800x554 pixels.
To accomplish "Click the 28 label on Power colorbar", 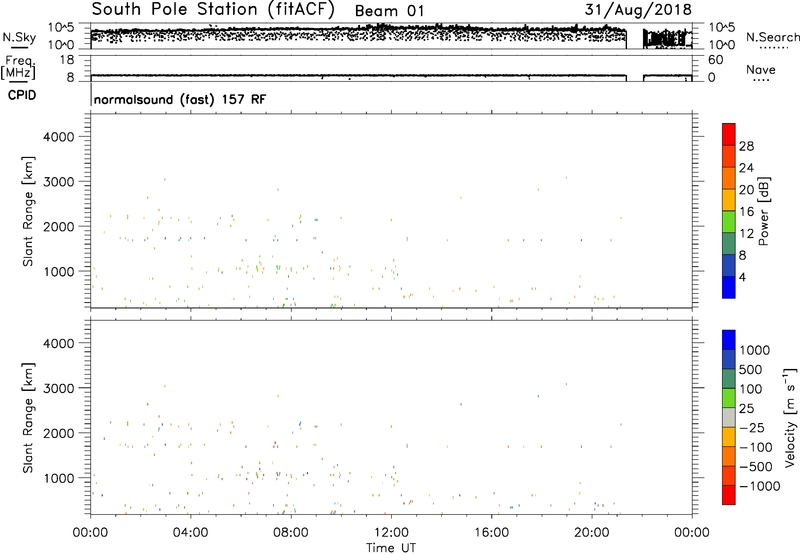I will point(746,146).
